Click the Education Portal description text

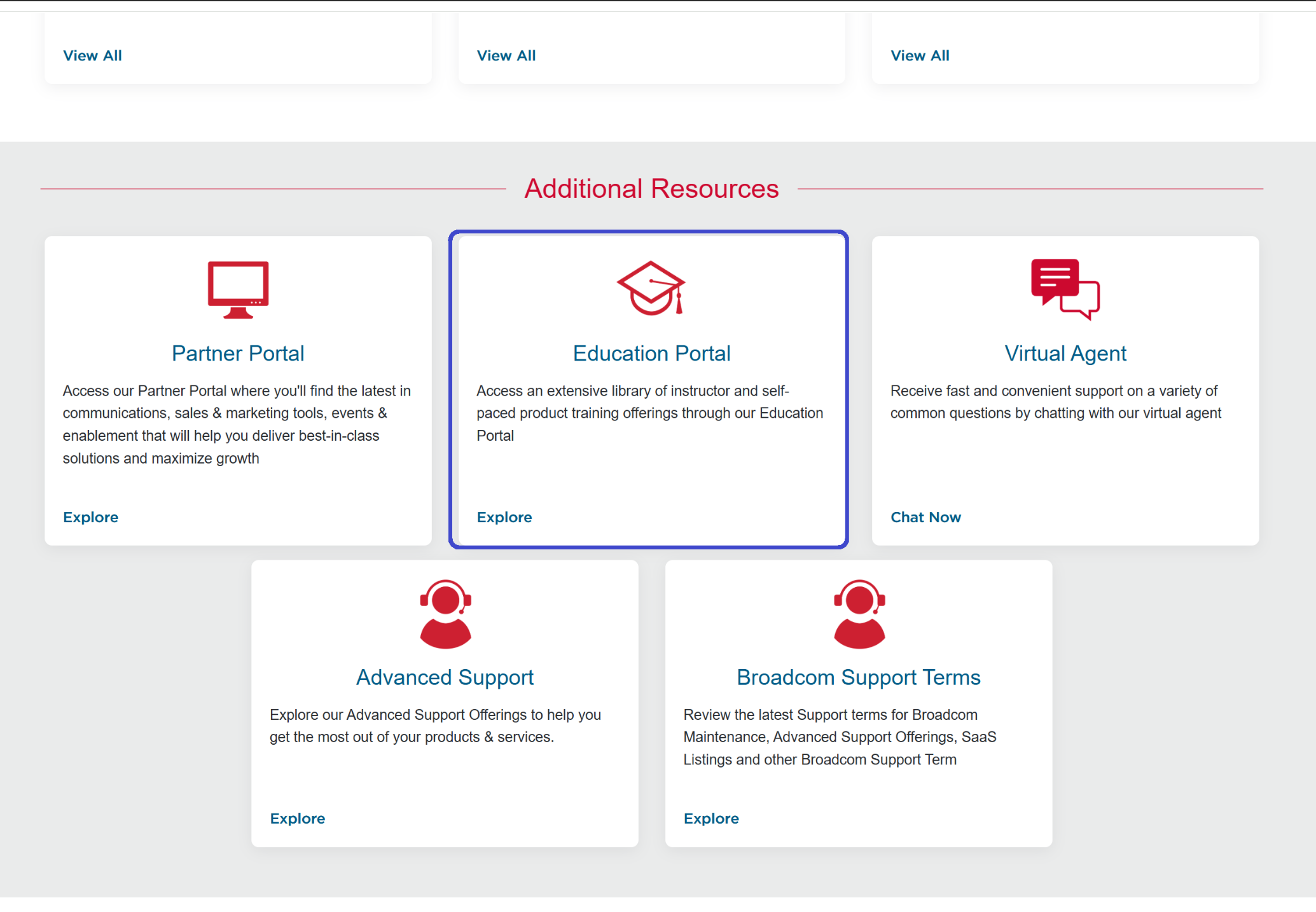coord(649,413)
